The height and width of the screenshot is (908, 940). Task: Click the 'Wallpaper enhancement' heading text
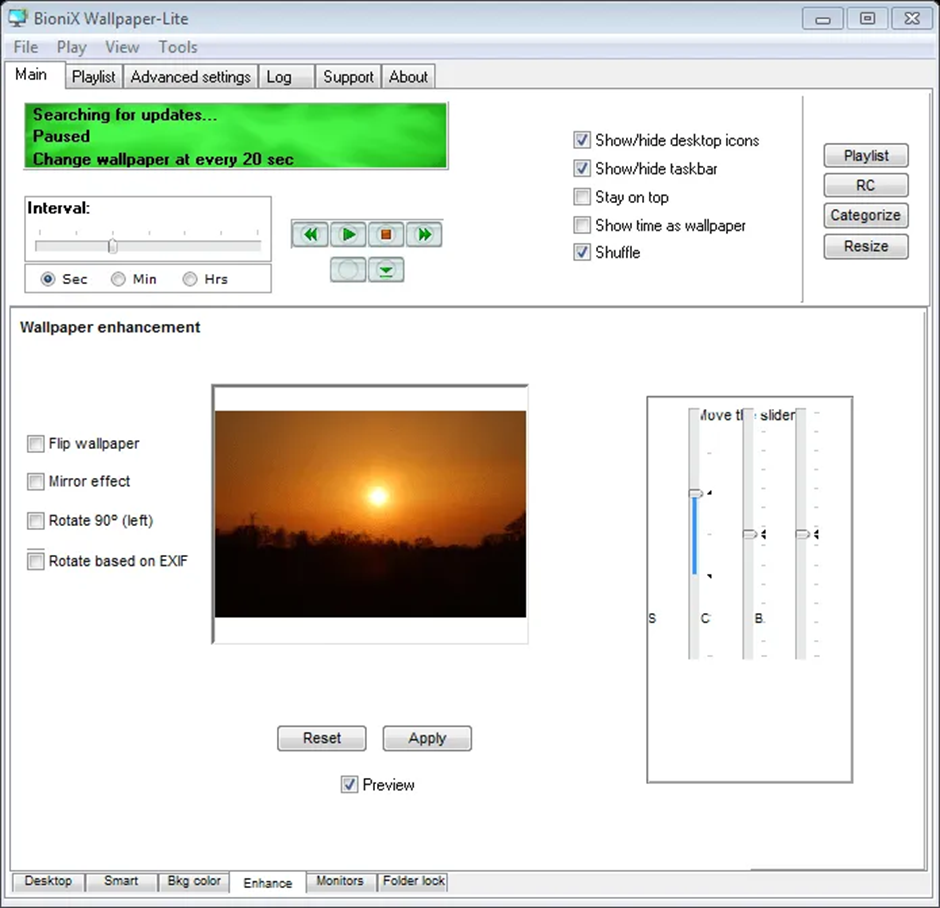click(110, 327)
